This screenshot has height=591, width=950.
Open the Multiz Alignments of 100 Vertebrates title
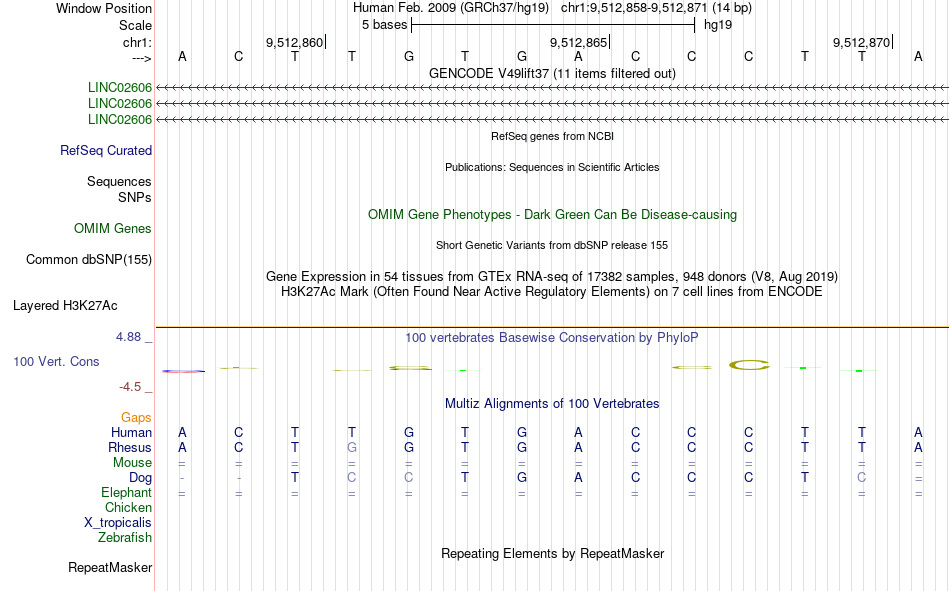(x=552, y=404)
